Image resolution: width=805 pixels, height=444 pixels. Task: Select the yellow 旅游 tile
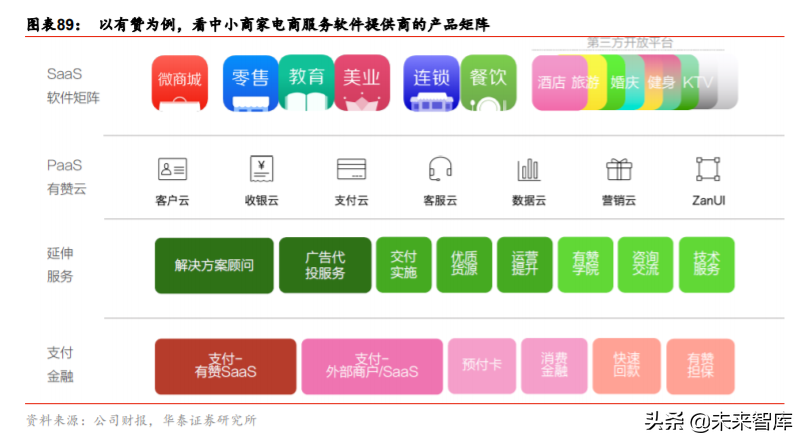coord(586,83)
